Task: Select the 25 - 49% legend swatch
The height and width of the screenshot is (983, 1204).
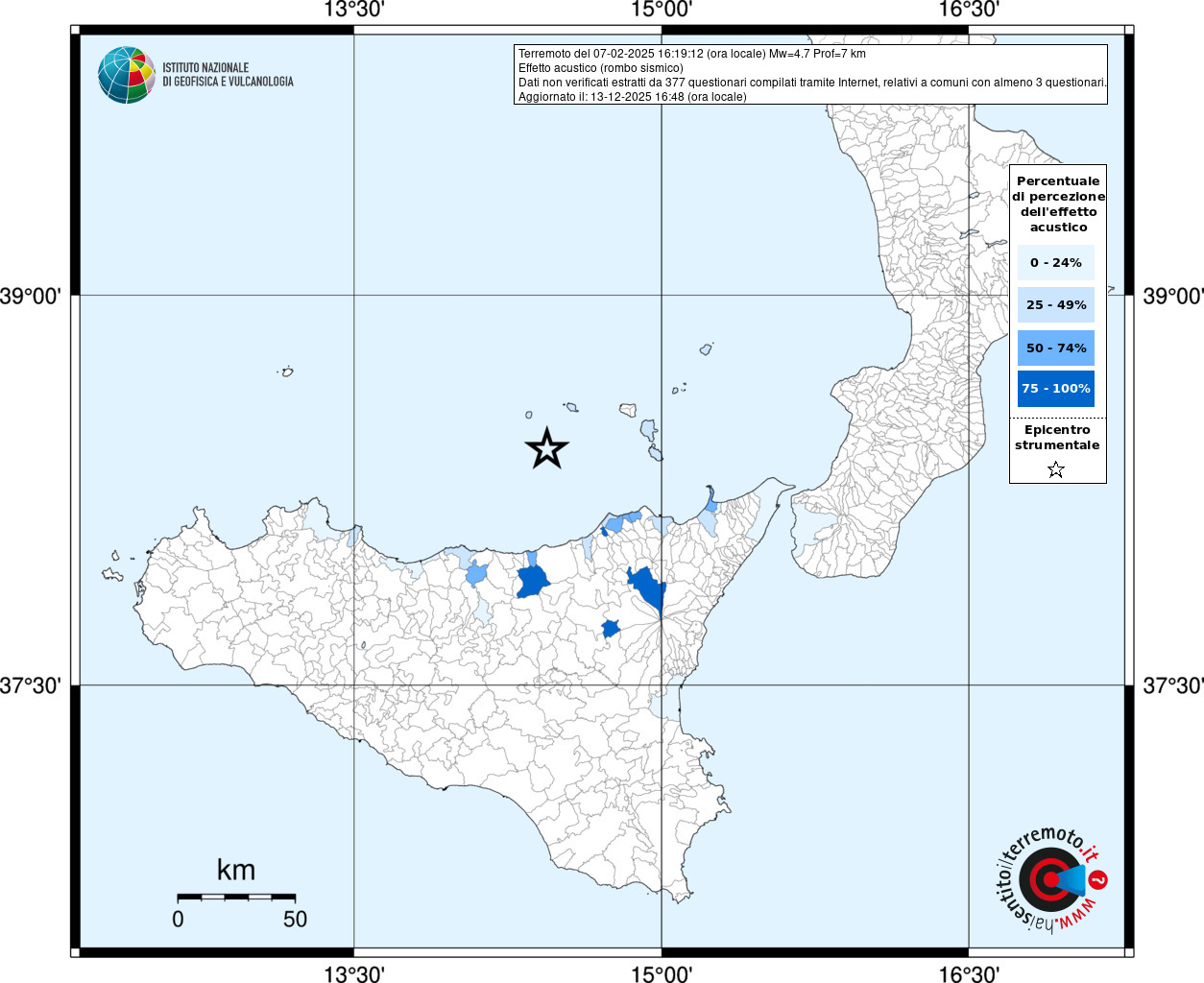Action: tap(1055, 305)
